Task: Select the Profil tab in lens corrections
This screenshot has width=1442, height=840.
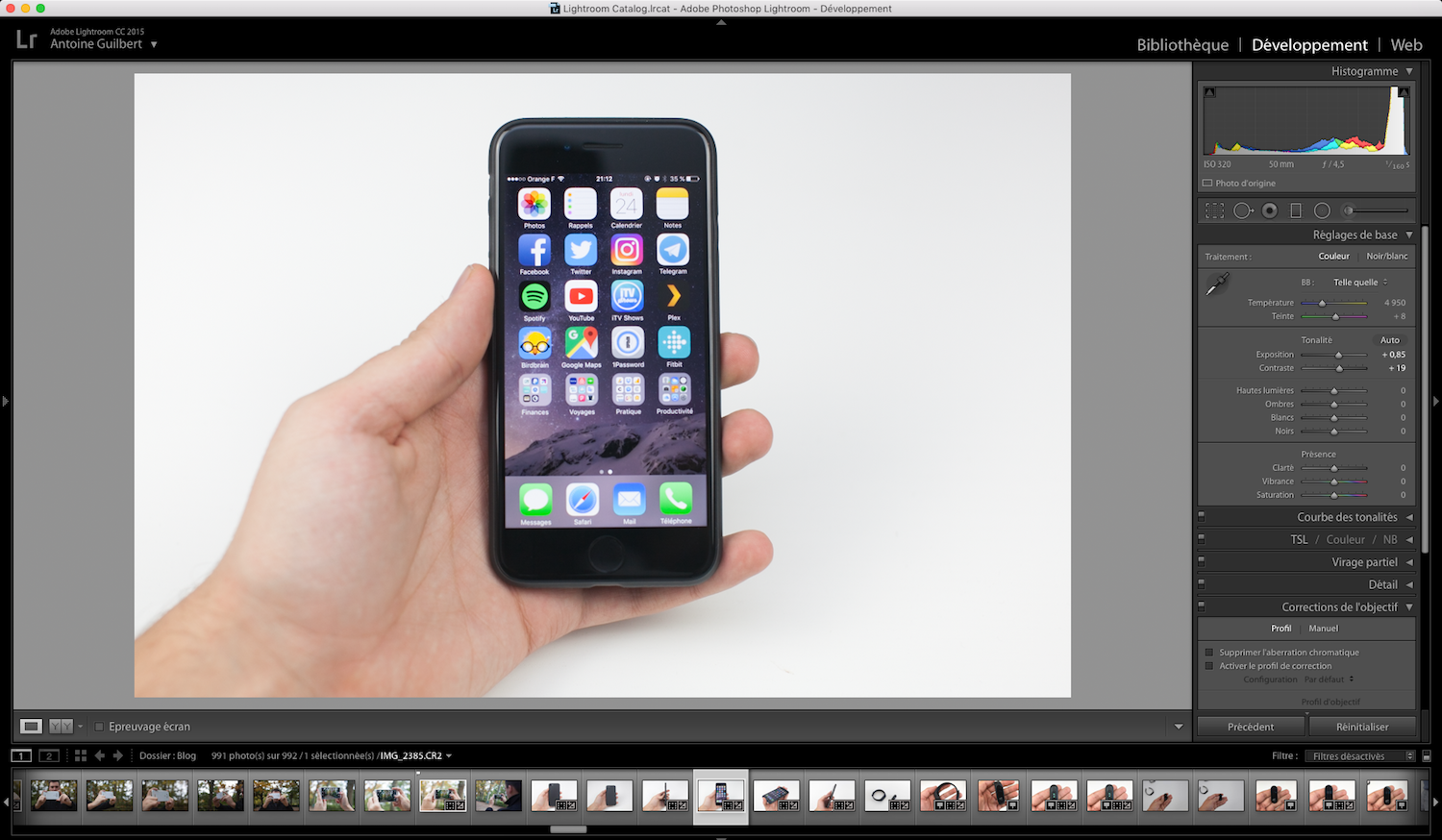Action: click(1281, 629)
